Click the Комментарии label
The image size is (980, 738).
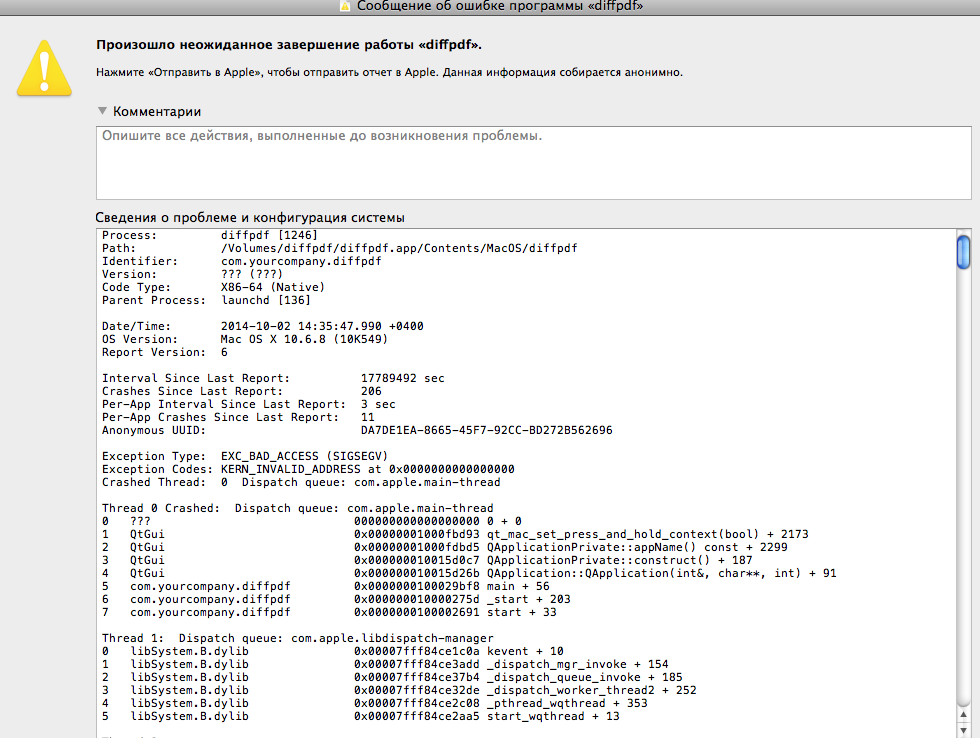[157, 111]
